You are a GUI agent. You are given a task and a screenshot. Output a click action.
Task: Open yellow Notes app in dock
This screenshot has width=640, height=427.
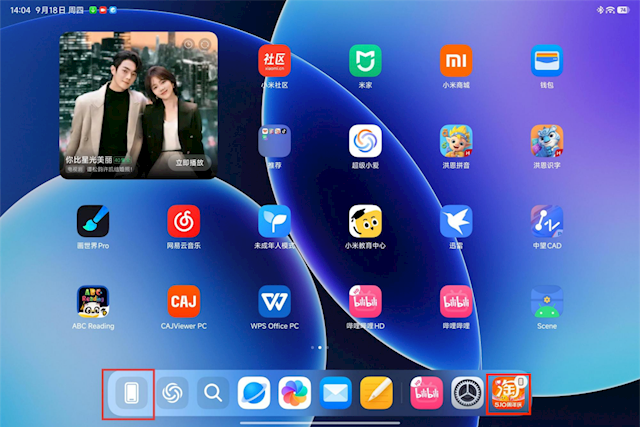click(376, 393)
